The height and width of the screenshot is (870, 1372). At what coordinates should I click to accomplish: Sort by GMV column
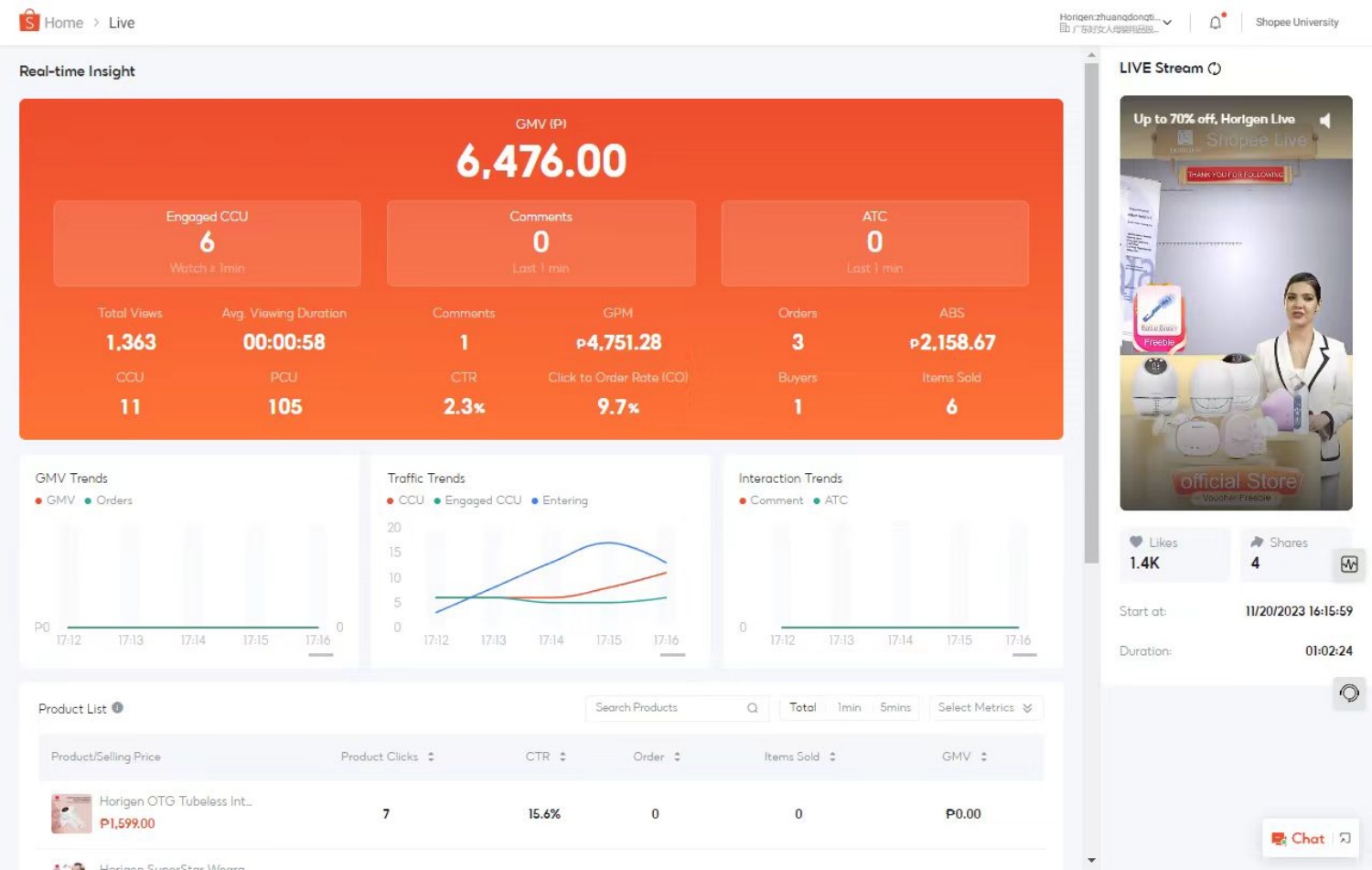click(983, 757)
